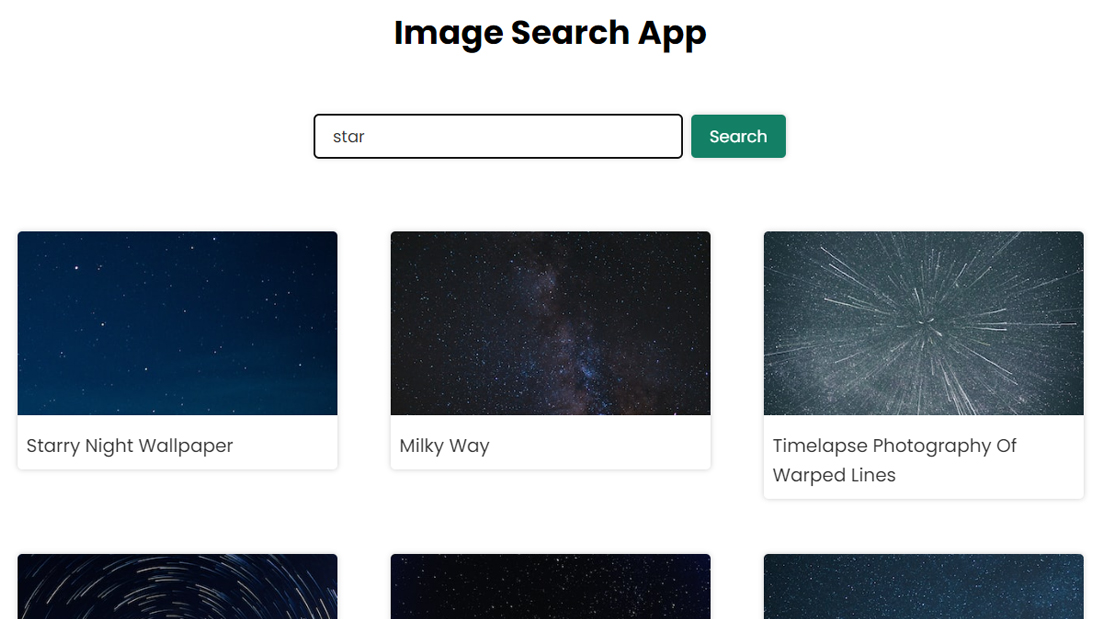The image size is (1100, 619).
Task: Click the "Starry Night Wallpaper" caption
Action: coord(130,446)
